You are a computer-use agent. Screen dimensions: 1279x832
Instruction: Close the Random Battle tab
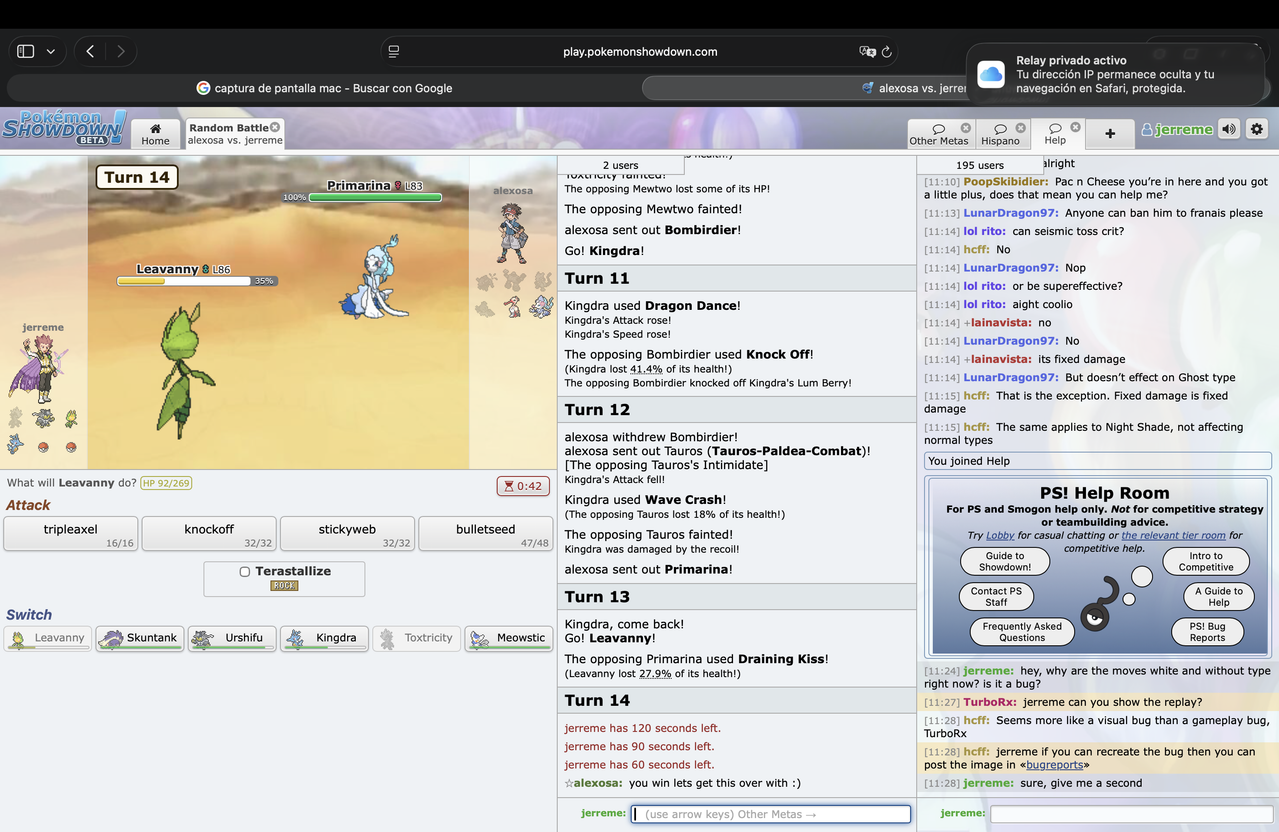coord(275,127)
